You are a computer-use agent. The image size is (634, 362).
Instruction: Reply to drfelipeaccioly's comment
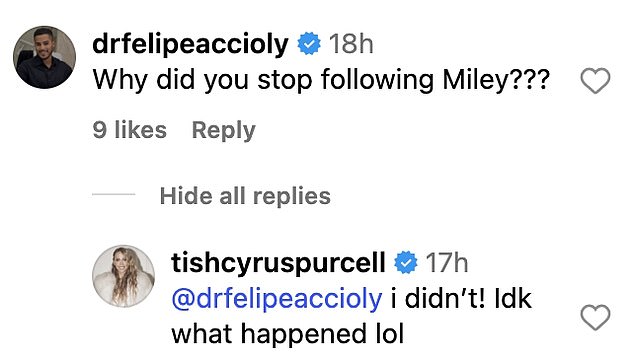[x=224, y=131]
